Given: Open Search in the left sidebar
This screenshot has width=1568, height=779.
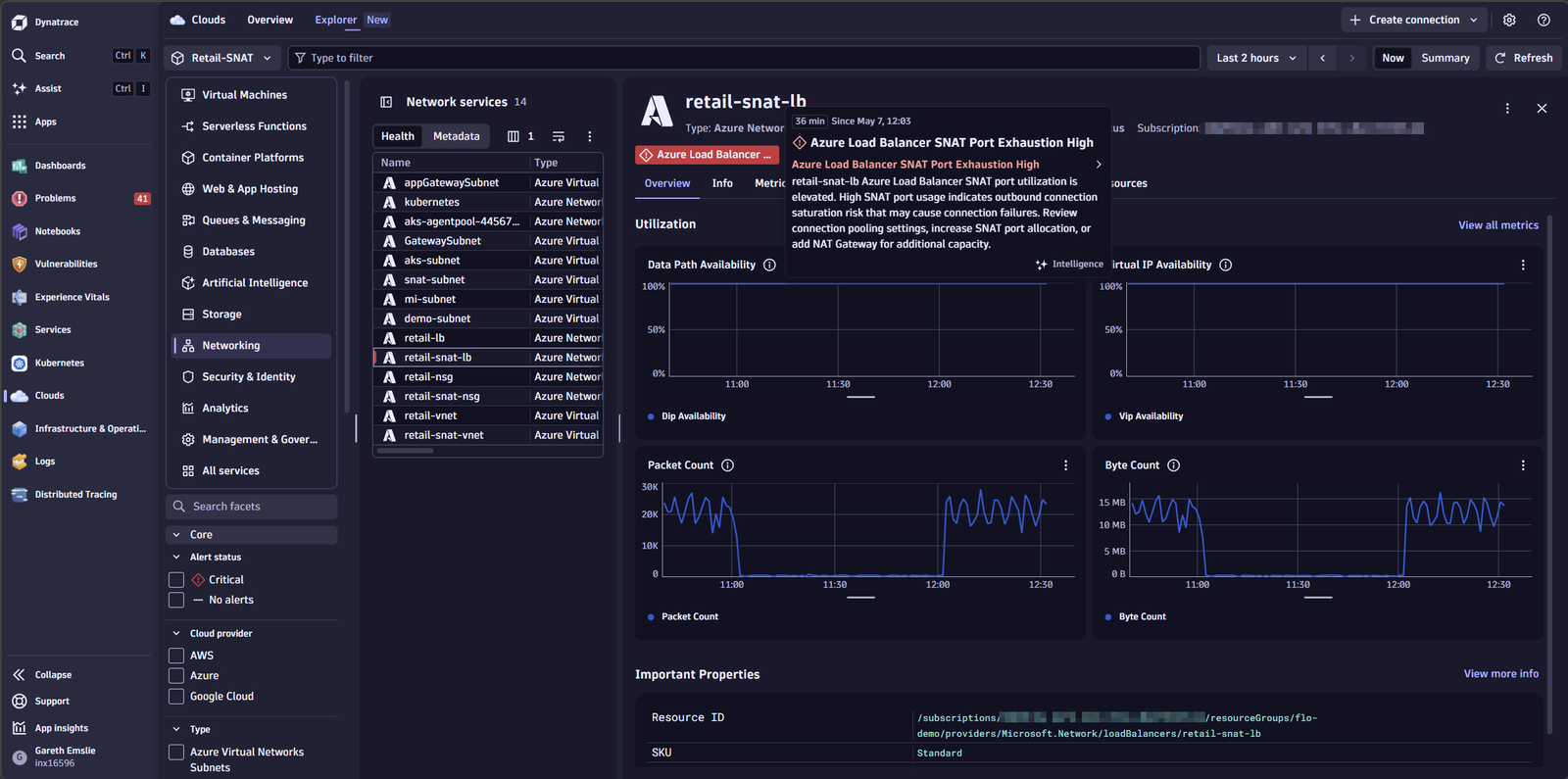Looking at the screenshot, I should pyautogui.click(x=49, y=56).
